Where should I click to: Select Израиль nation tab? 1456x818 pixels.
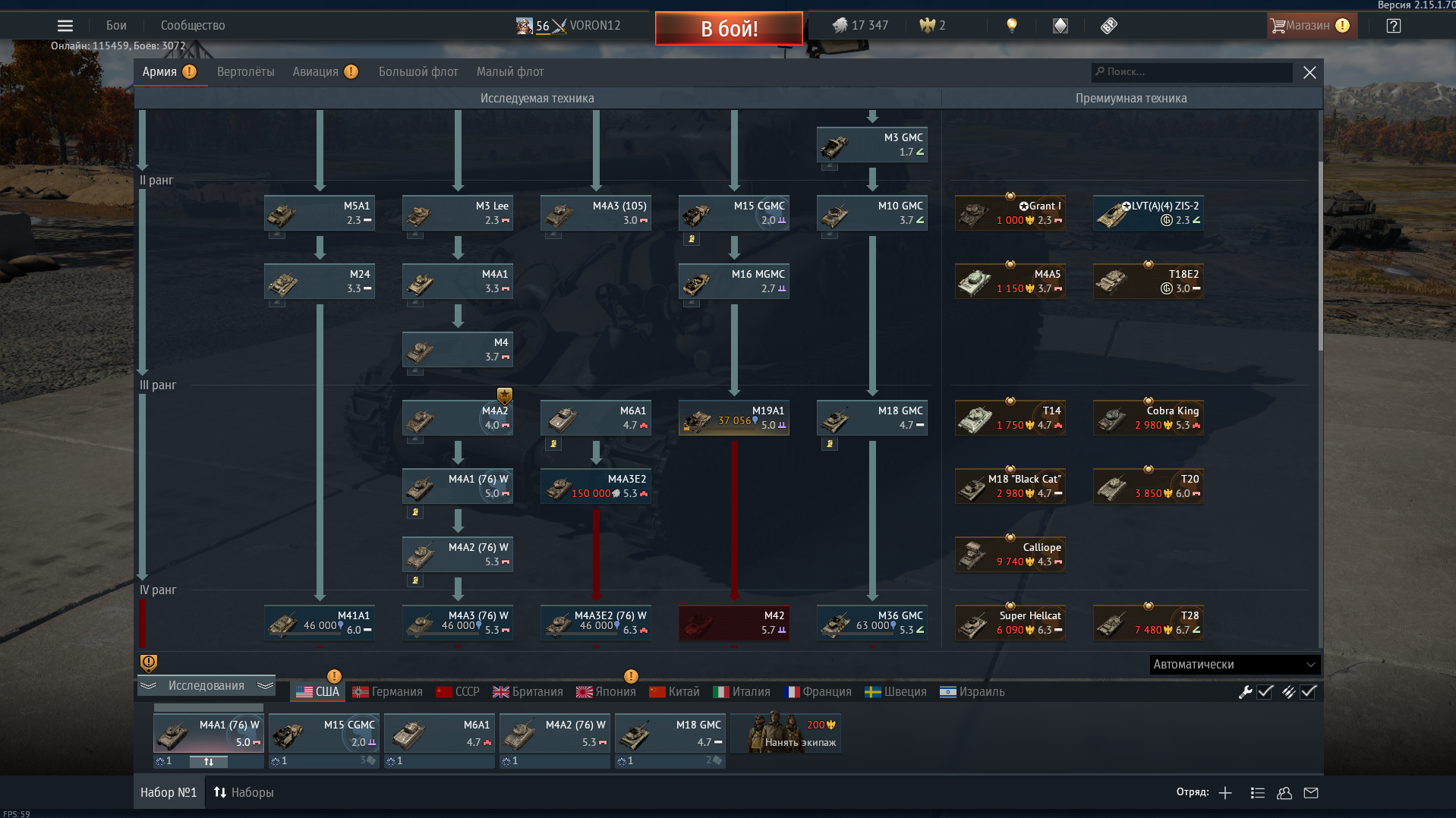coord(972,692)
